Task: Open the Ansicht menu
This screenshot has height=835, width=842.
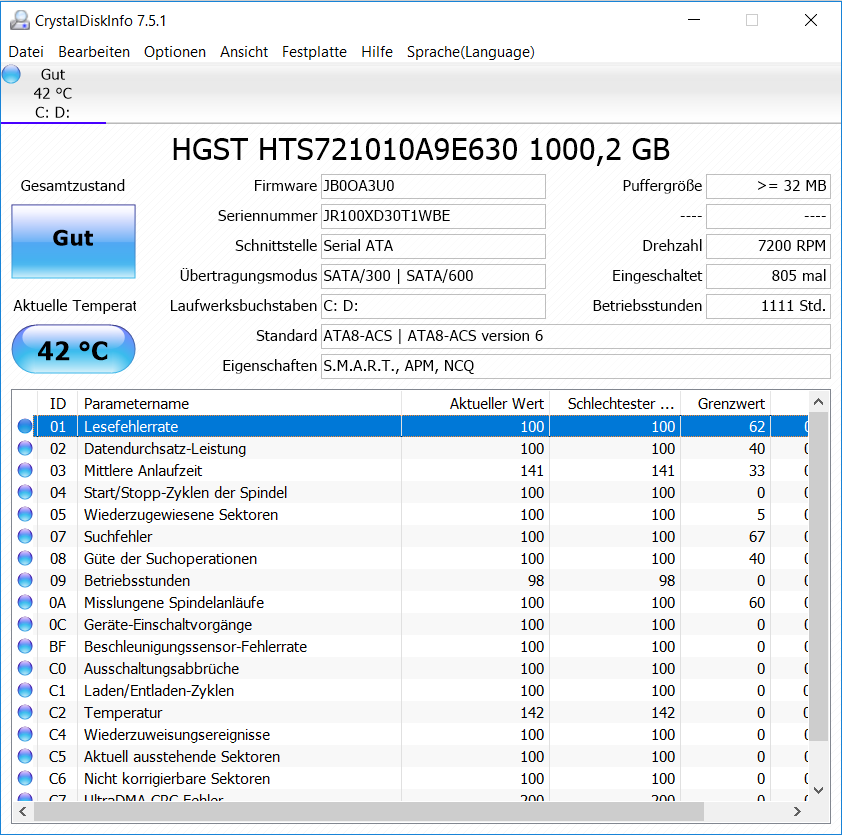Action: [x=244, y=52]
